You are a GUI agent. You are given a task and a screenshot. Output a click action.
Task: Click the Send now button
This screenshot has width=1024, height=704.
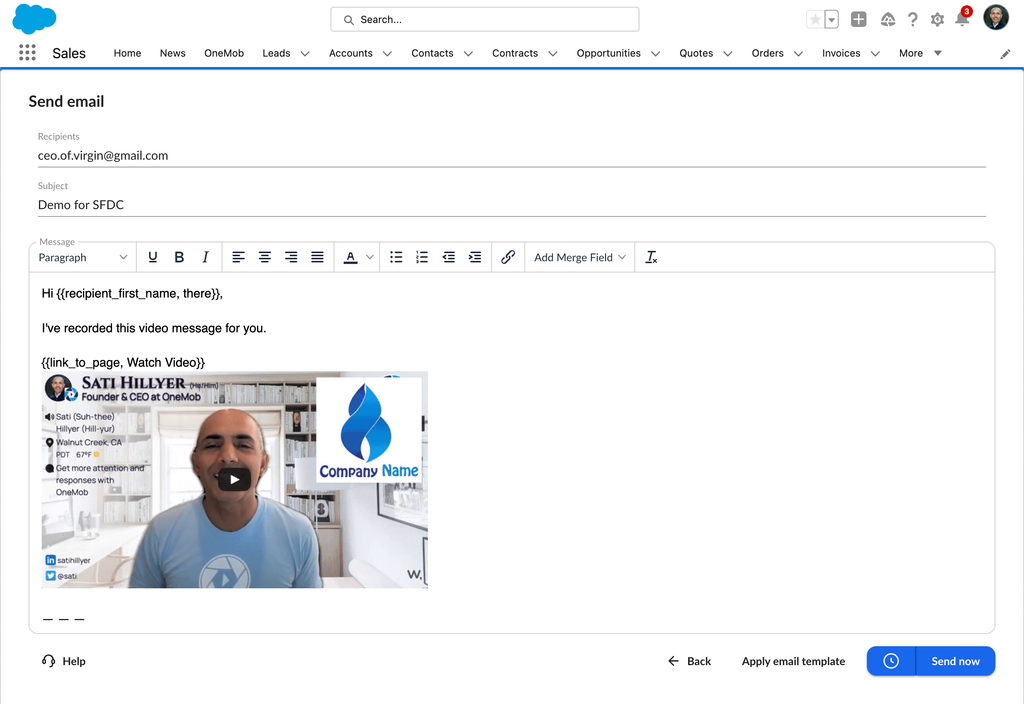click(x=955, y=661)
